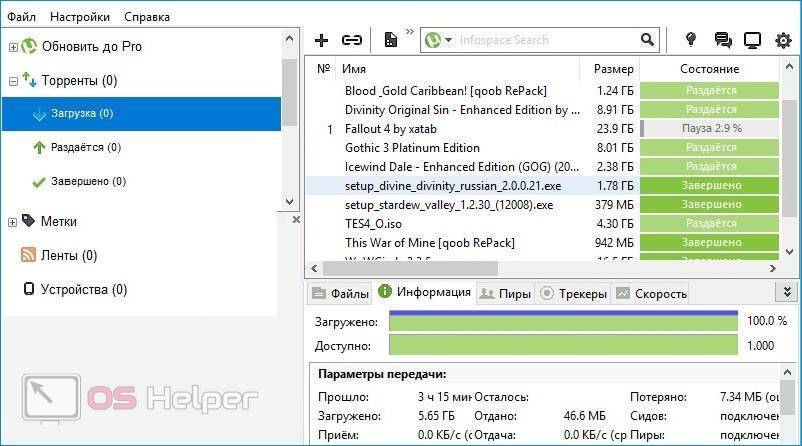Screen dimensions: 802x446
Task: Expand the Обновить до Pro tree node
Action: (x=13, y=47)
